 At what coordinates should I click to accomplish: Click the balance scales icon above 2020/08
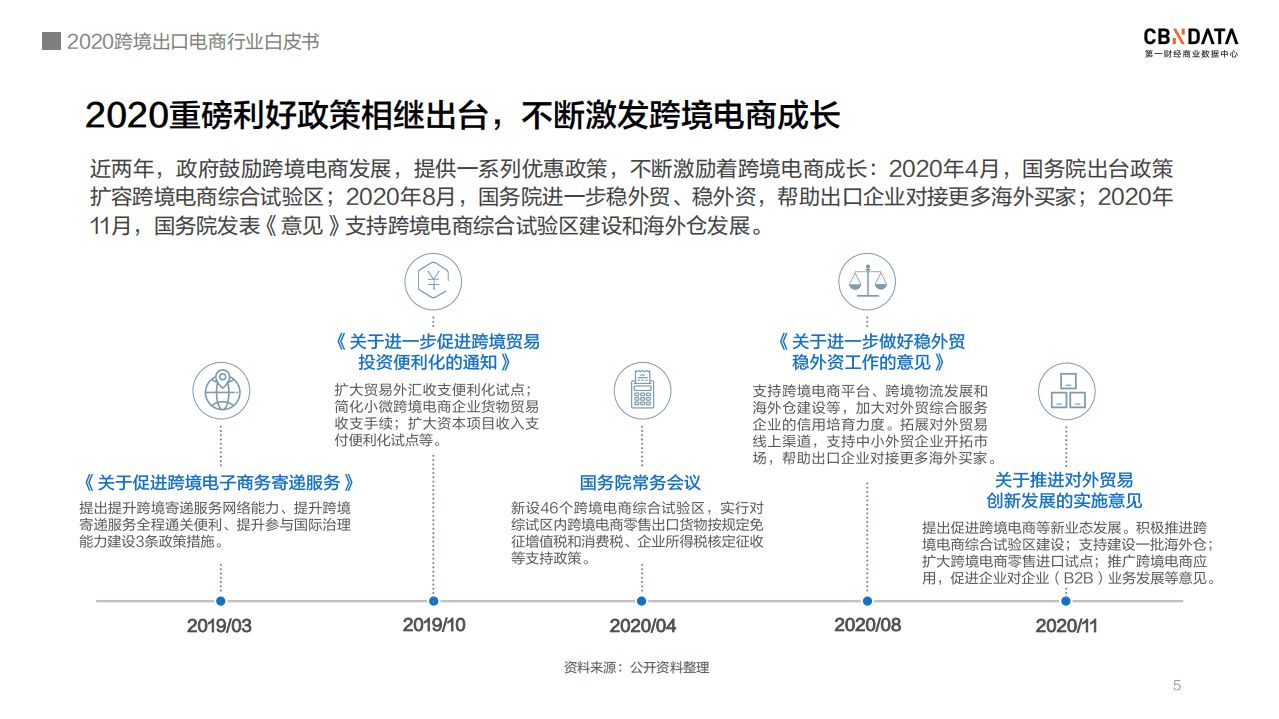coord(866,281)
